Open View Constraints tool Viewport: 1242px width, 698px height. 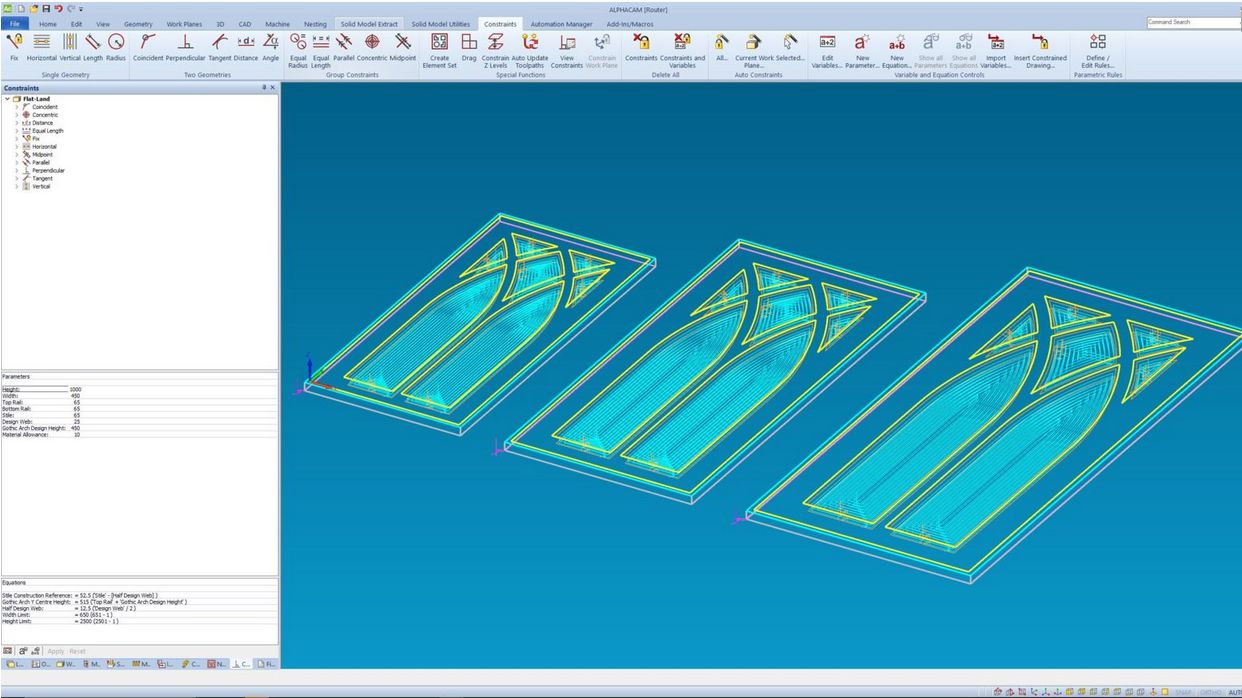click(x=567, y=45)
